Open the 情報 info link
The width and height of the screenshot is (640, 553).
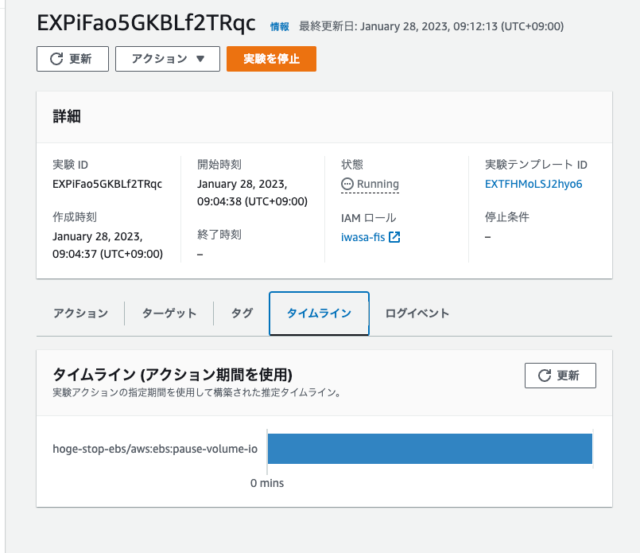(280, 27)
